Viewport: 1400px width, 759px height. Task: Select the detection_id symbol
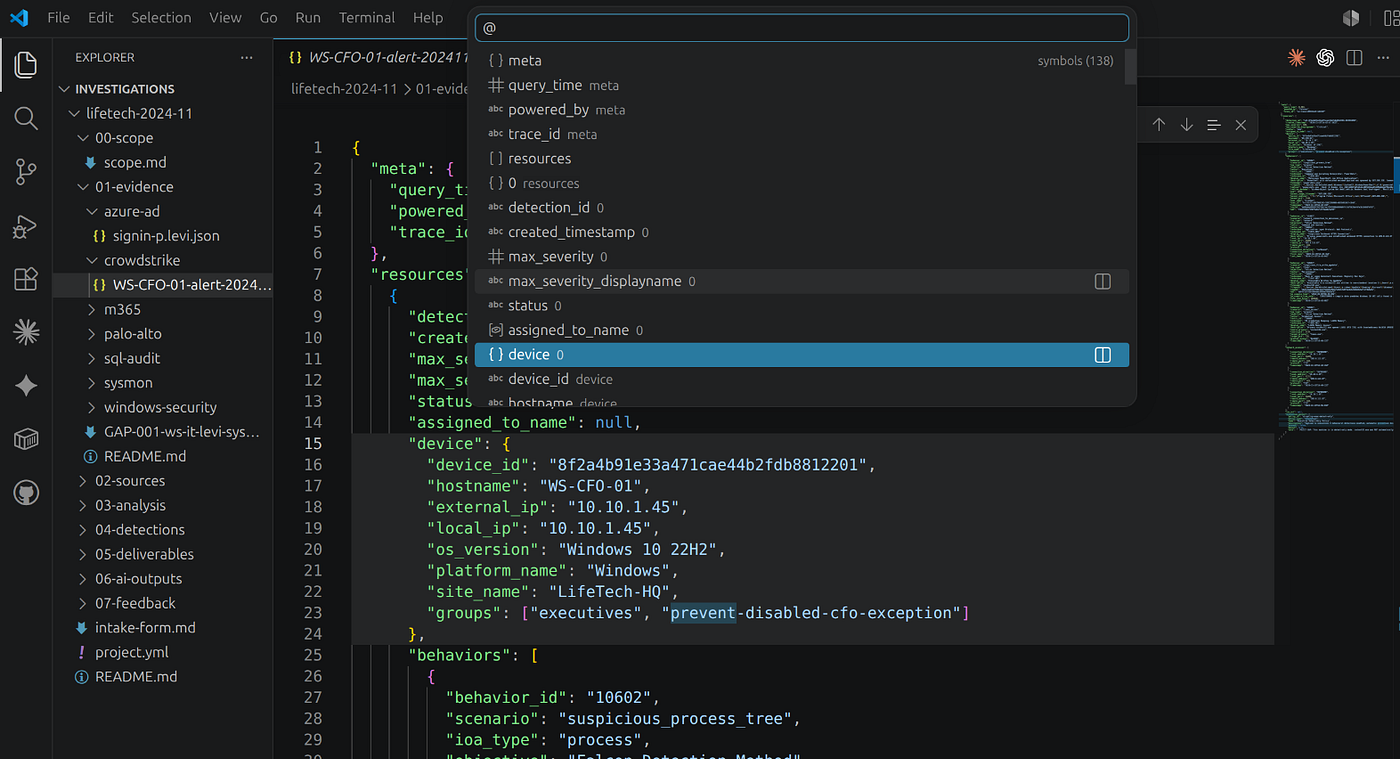[801, 208]
